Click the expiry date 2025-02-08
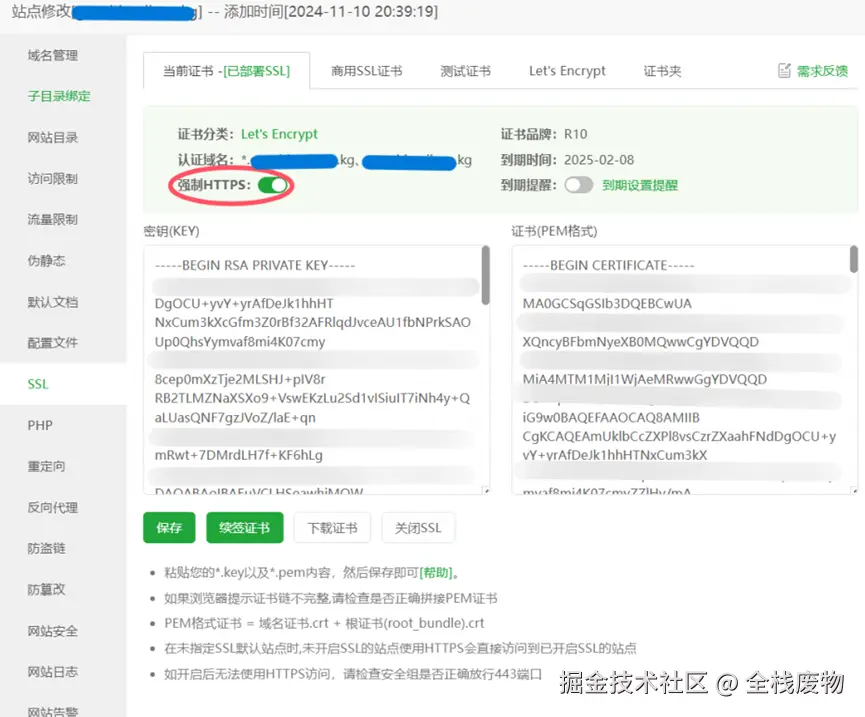The width and height of the screenshot is (865, 717). (x=599, y=160)
